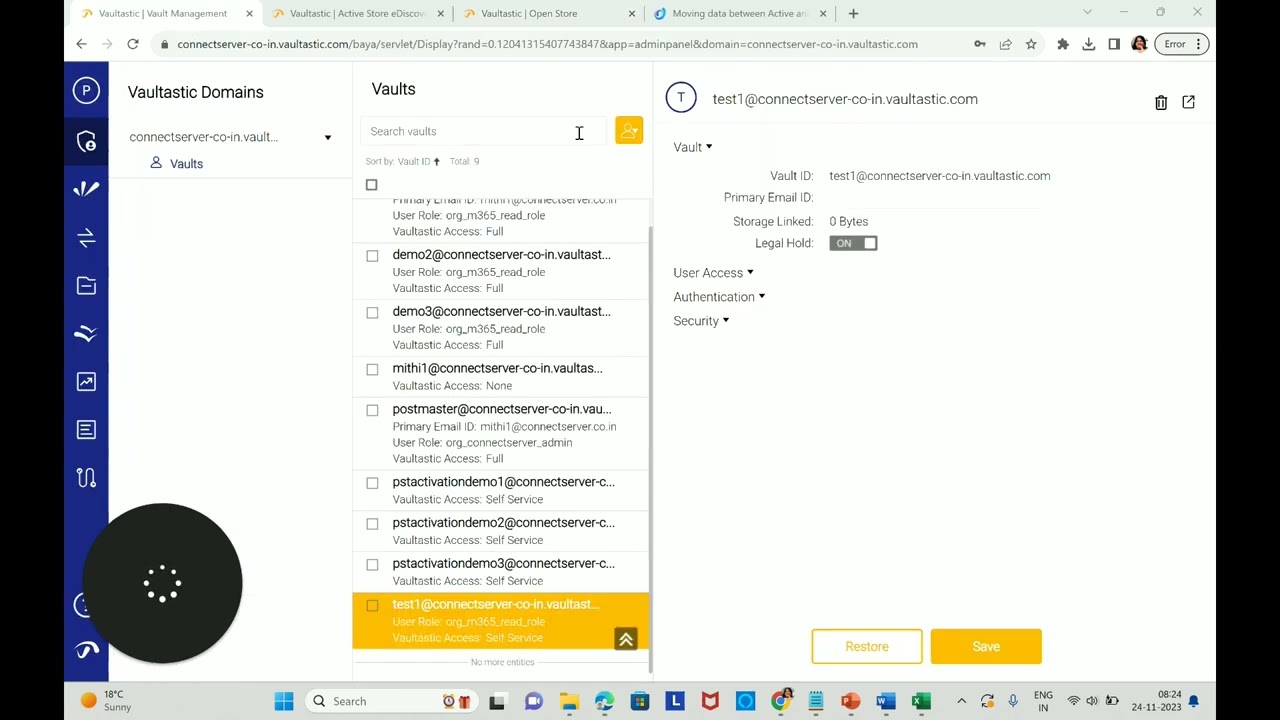Go back in browser
The height and width of the screenshot is (720, 1280).
(81, 44)
